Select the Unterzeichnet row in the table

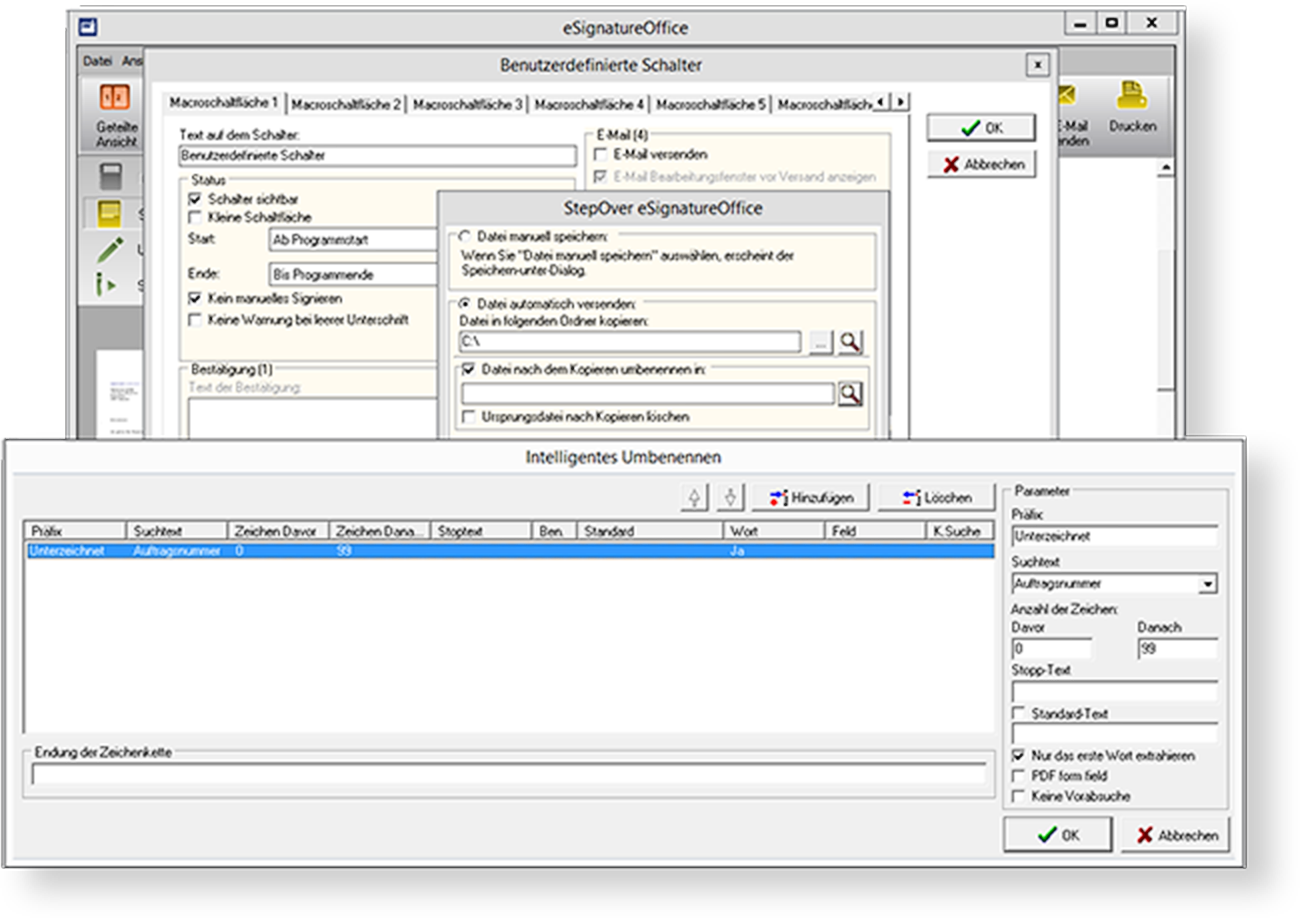click(x=510, y=551)
